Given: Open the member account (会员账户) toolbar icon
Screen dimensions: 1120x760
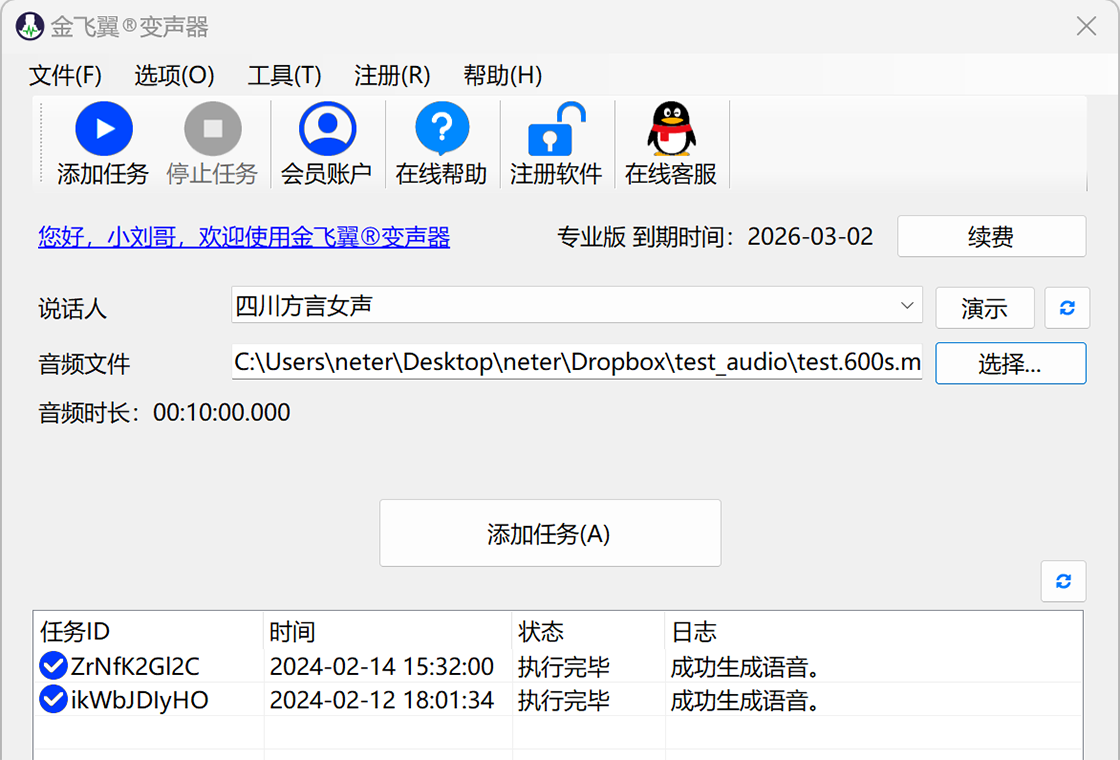Looking at the screenshot, I should [x=327, y=129].
